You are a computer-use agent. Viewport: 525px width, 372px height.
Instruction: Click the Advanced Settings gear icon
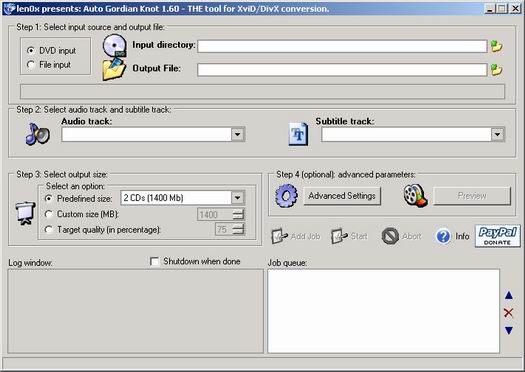[286, 196]
